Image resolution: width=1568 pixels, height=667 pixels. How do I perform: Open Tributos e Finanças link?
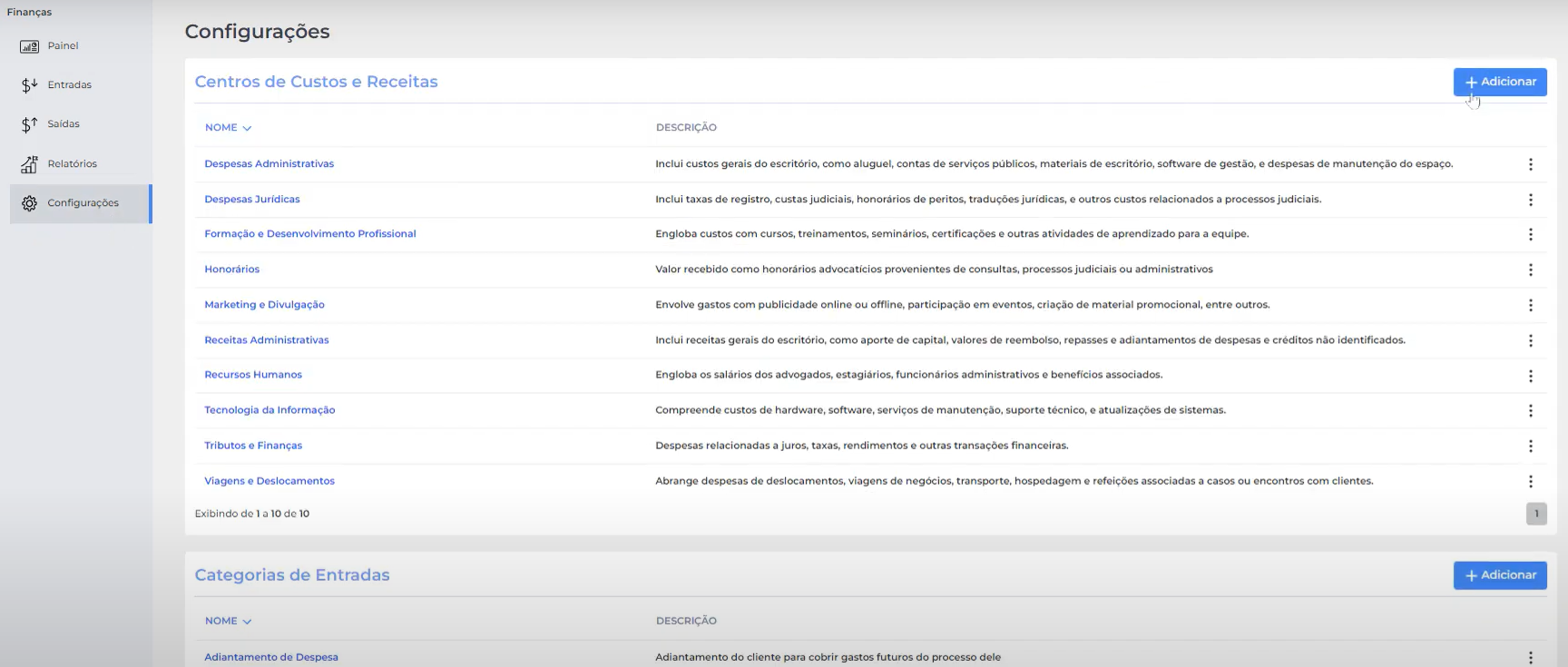click(x=253, y=446)
